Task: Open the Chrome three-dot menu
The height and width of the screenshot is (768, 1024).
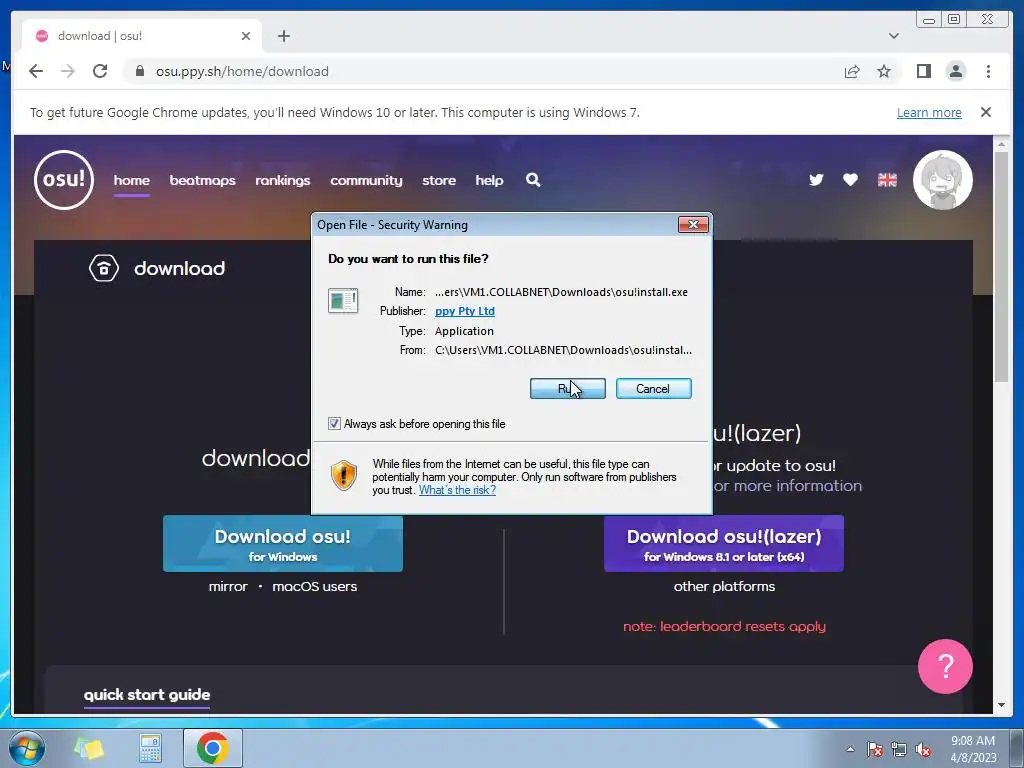Action: click(988, 71)
